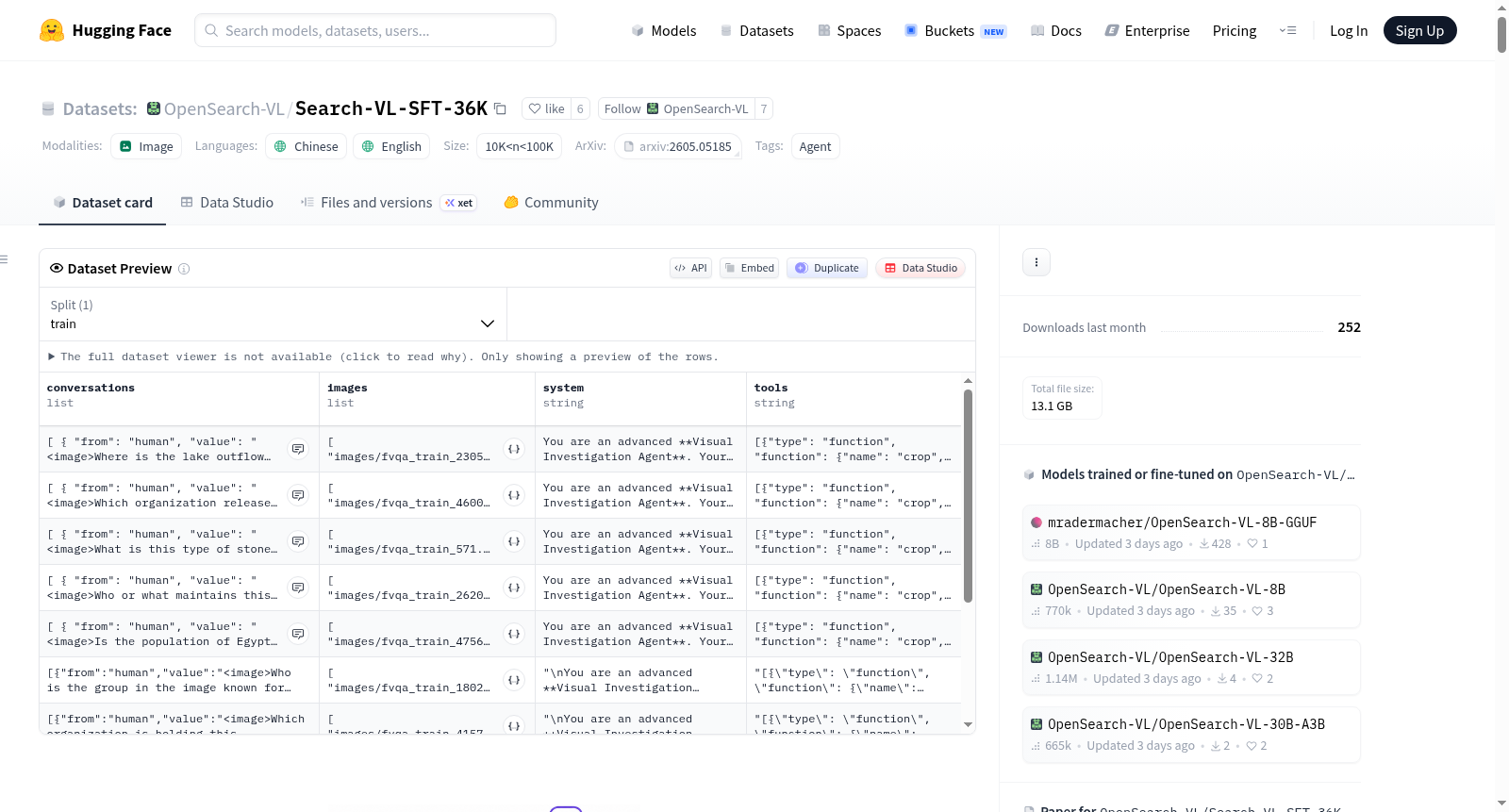
Task: Go to the Enterprise page
Action: point(1147,31)
